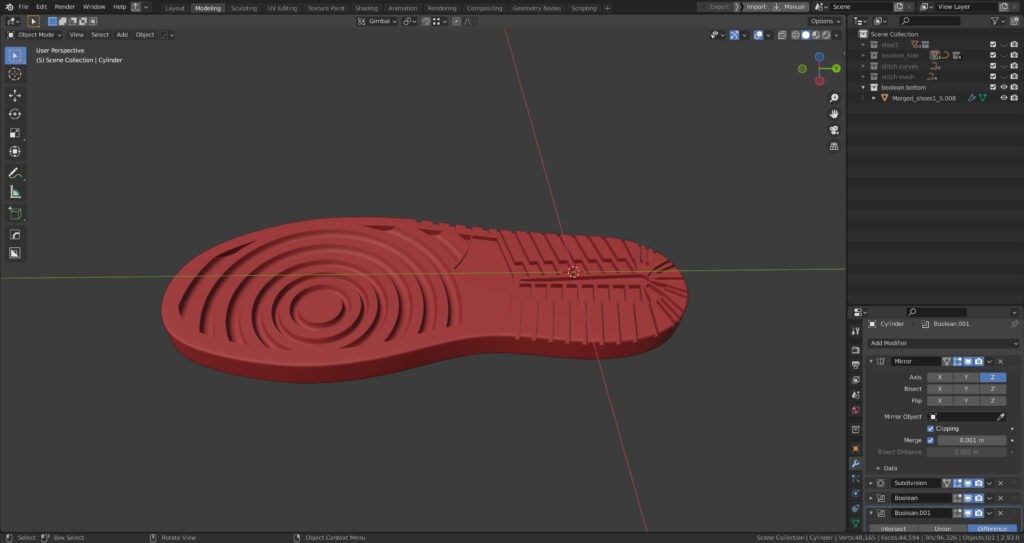This screenshot has width=1024, height=543.
Task: Switch perspective/orthographic grid icon
Action: [x=834, y=146]
